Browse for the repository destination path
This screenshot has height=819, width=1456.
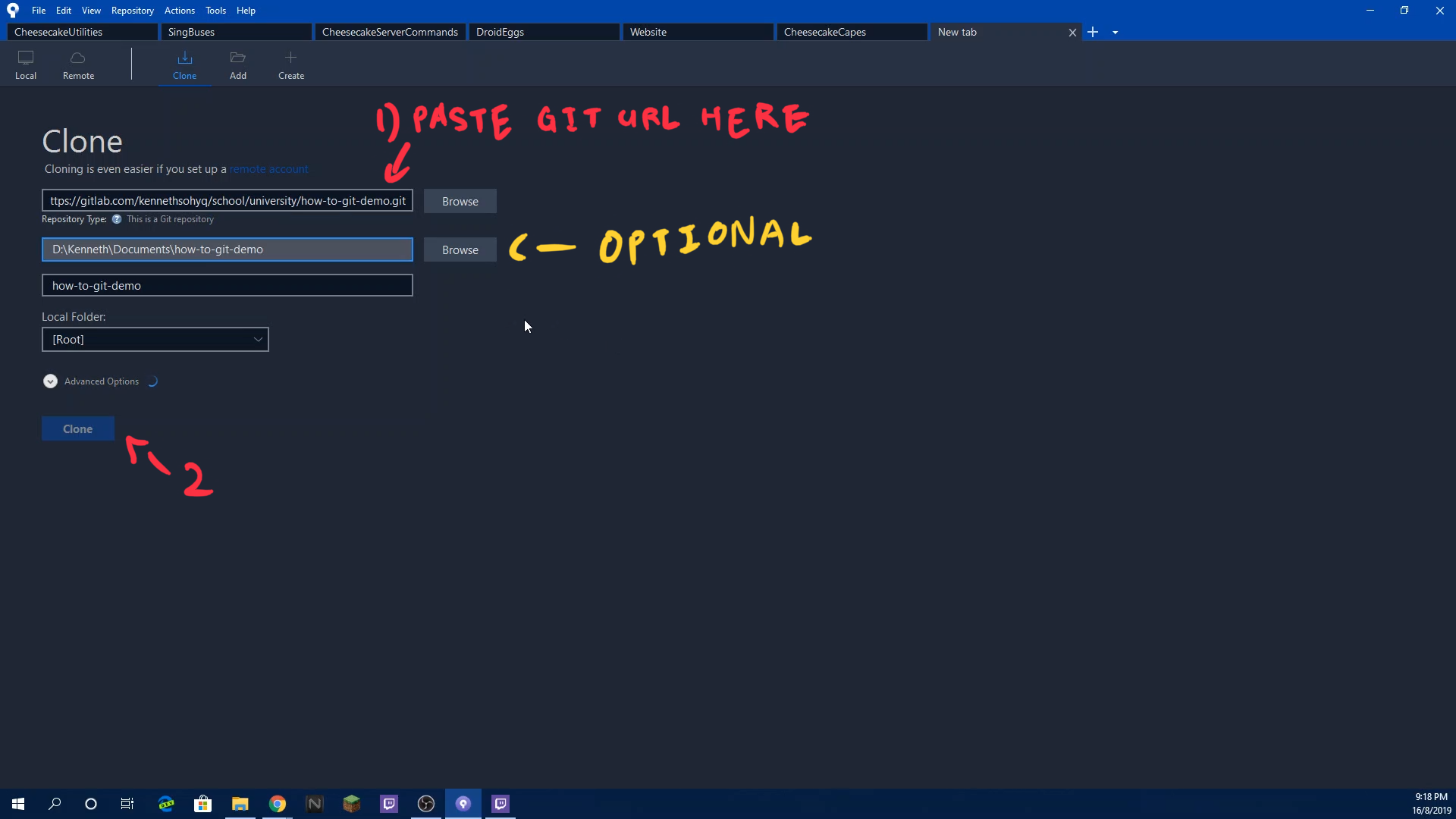[x=460, y=249]
